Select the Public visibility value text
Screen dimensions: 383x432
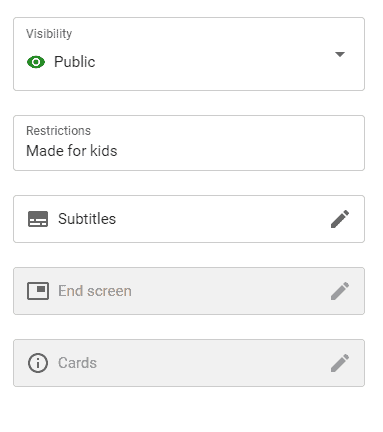(x=75, y=62)
